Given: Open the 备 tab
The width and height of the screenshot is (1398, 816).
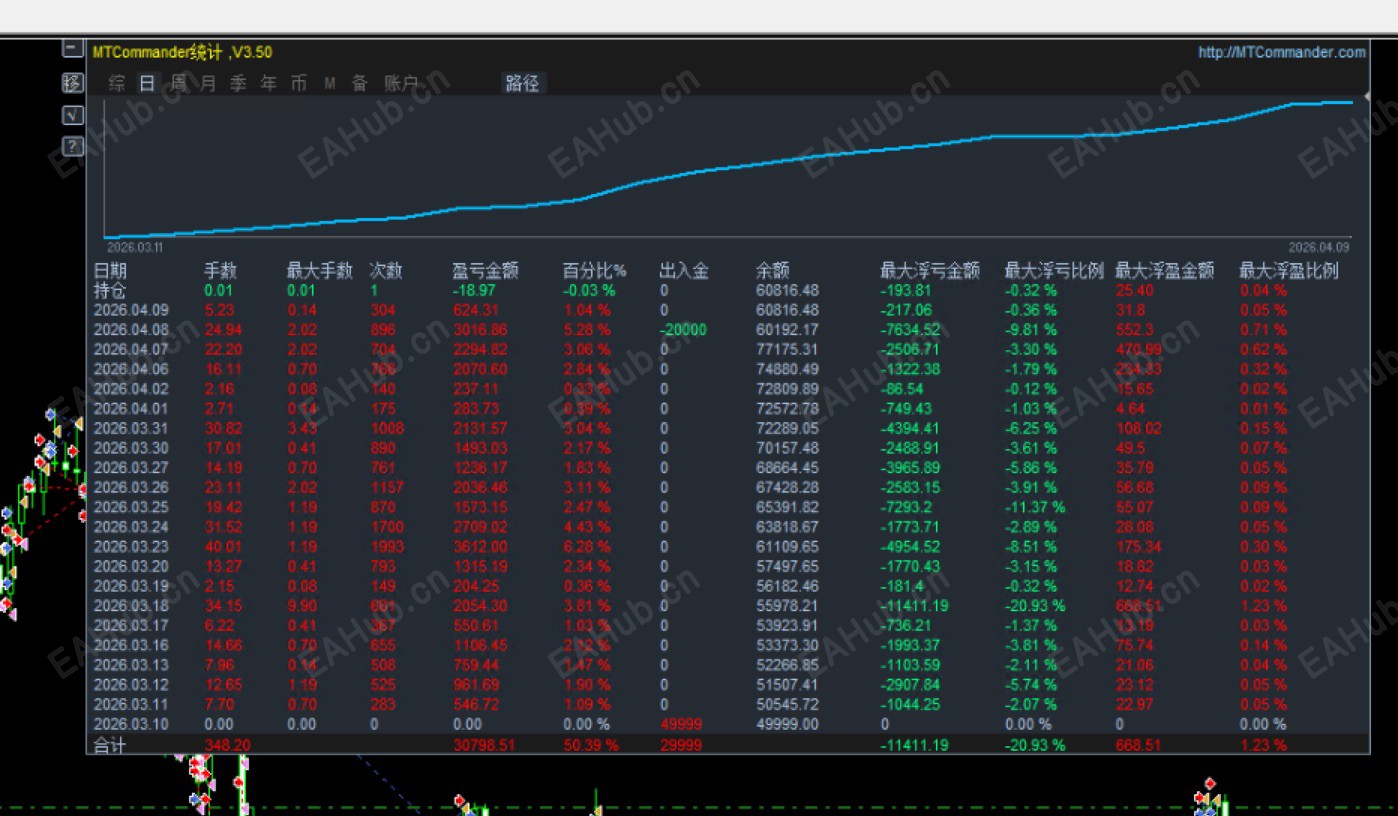Looking at the screenshot, I should [x=359, y=84].
